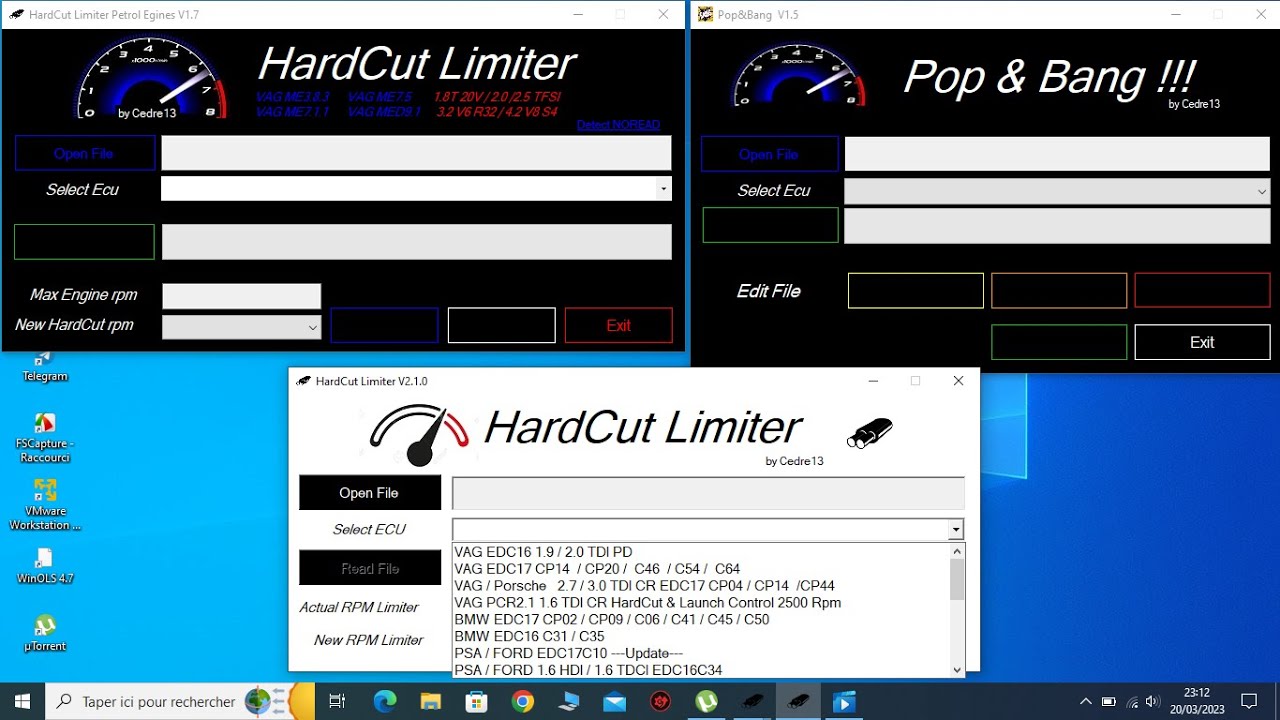Open the volume tray icon

pyautogui.click(x=1153, y=702)
